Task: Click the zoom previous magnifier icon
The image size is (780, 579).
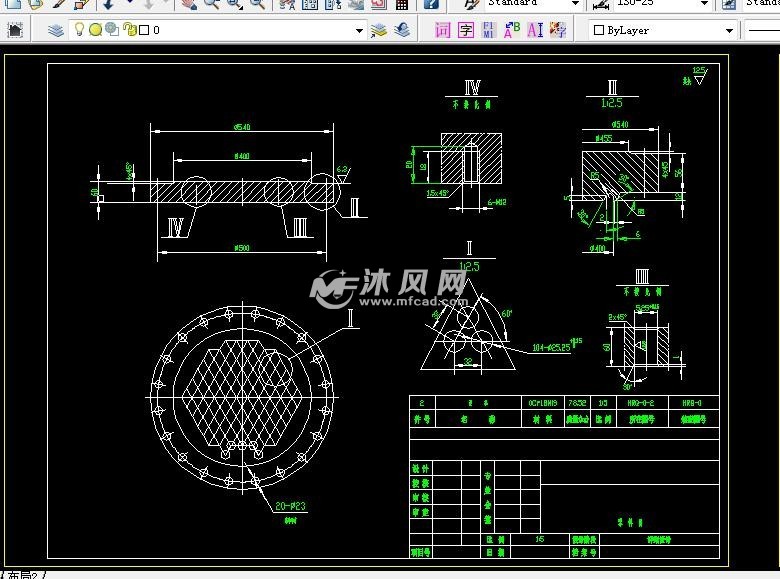Action: tap(257, 4)
